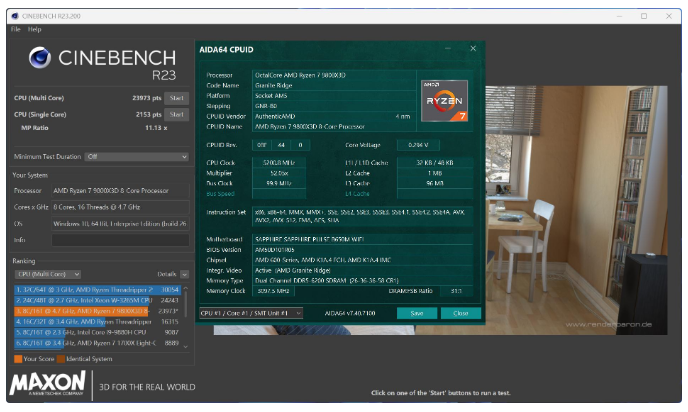Screen dimensions: 688x412
Task: Click Save in AIDA64 CPUID
Action: pyautogui.click(x=416, y=313)
